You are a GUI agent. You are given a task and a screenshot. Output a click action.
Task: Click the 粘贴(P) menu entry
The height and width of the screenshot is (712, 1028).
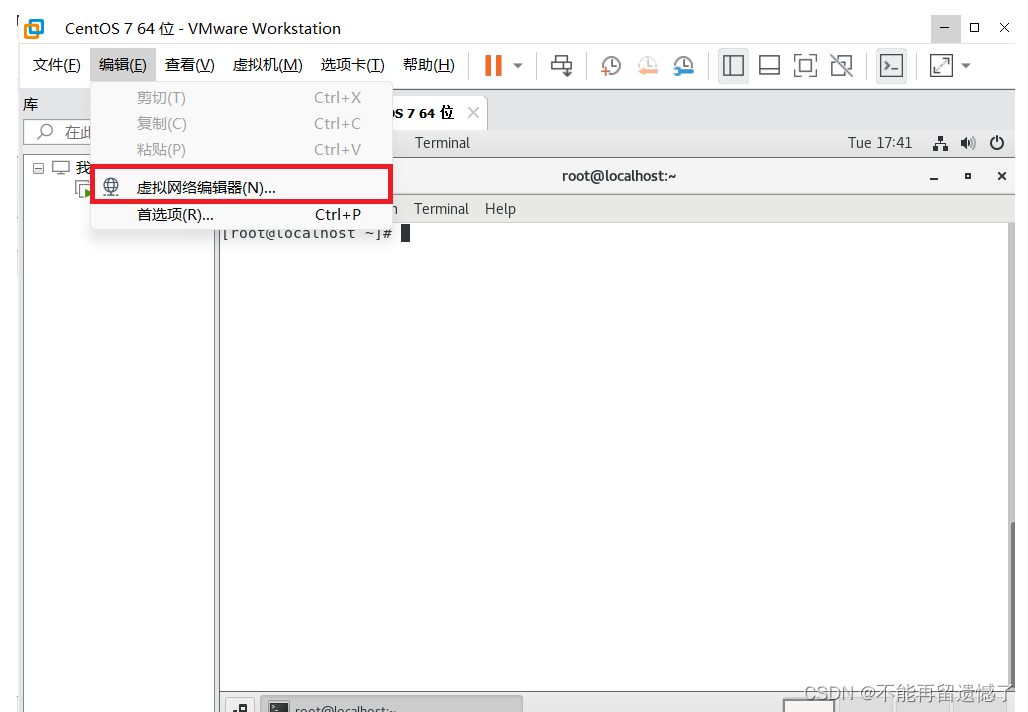(242, 150)
